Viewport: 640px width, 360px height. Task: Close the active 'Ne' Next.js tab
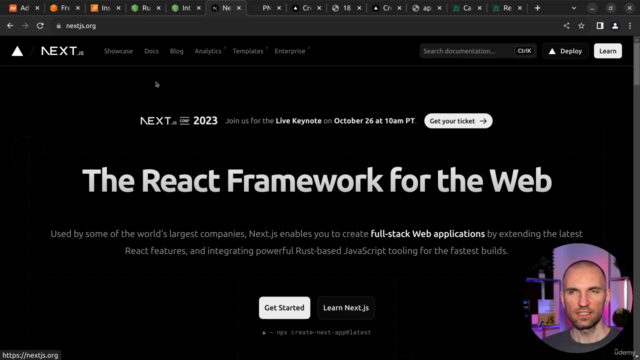click(x=239, y=8)
